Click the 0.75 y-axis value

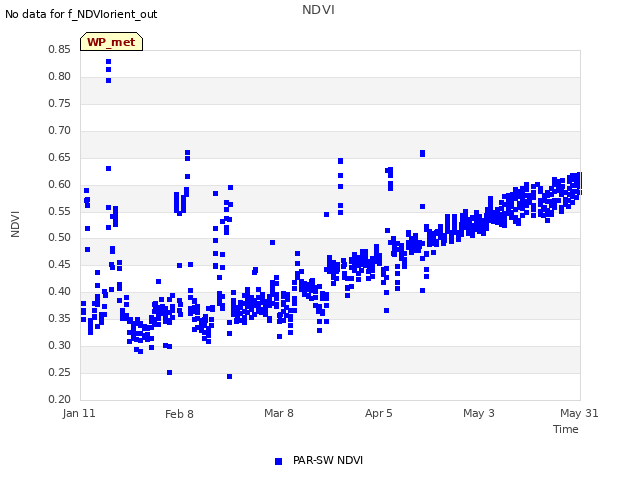click(60, 103)
